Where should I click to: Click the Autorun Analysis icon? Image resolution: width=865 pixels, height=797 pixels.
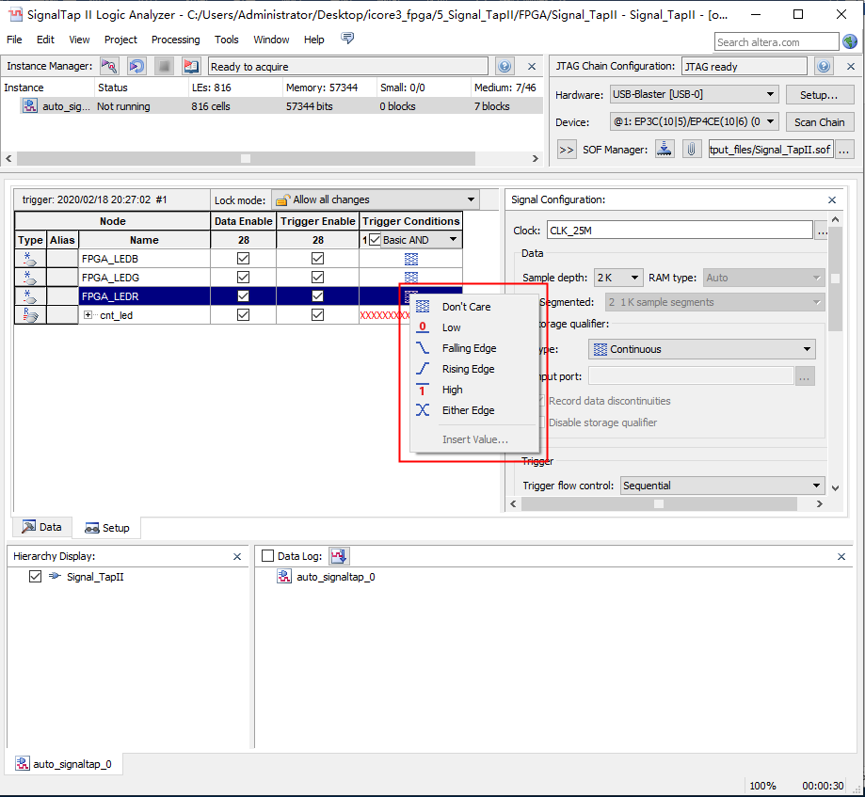[136, 67]
